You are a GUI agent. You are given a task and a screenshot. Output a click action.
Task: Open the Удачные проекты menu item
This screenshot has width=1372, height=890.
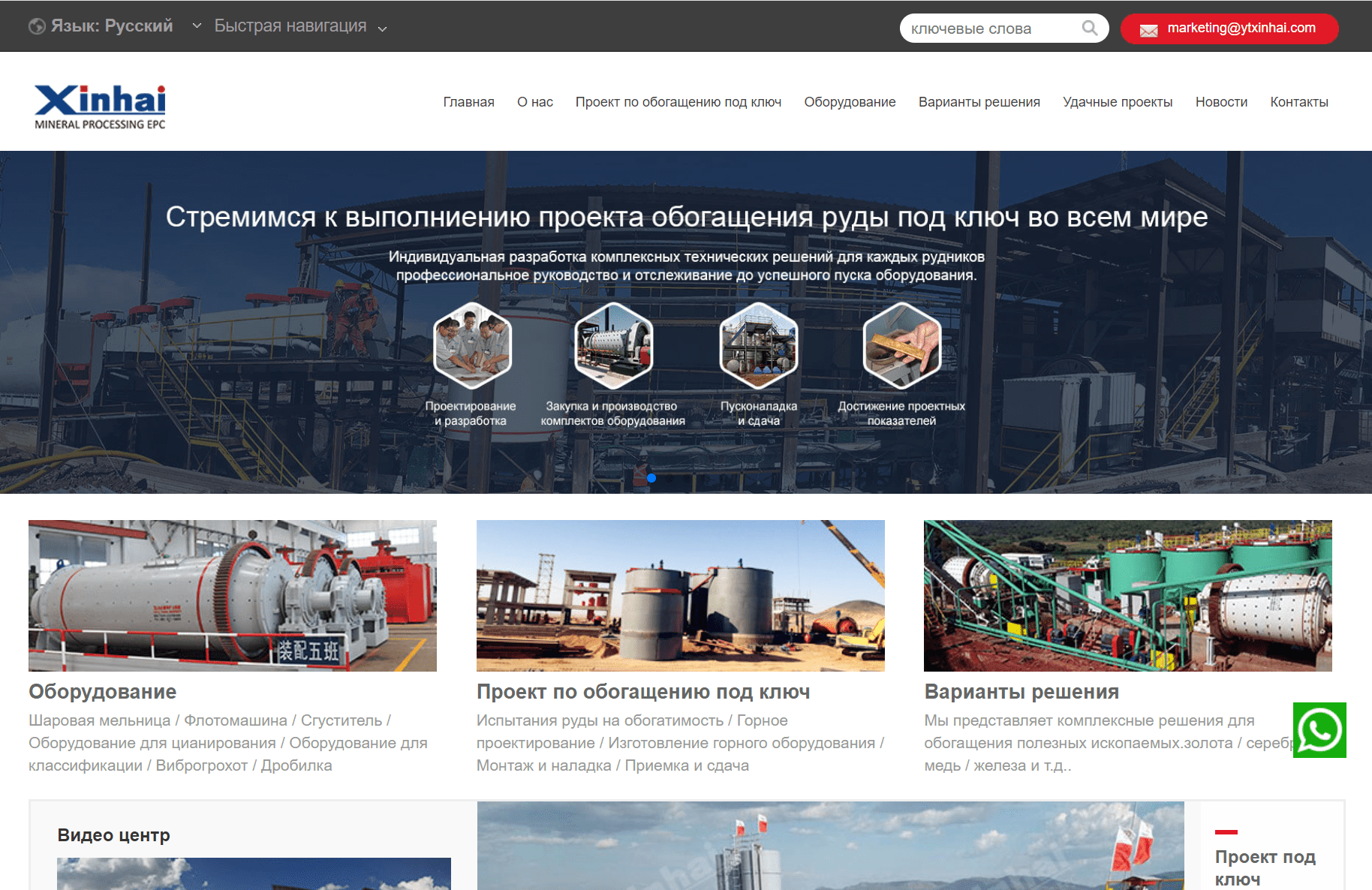pyautogui.click(x=1118, y=102)
